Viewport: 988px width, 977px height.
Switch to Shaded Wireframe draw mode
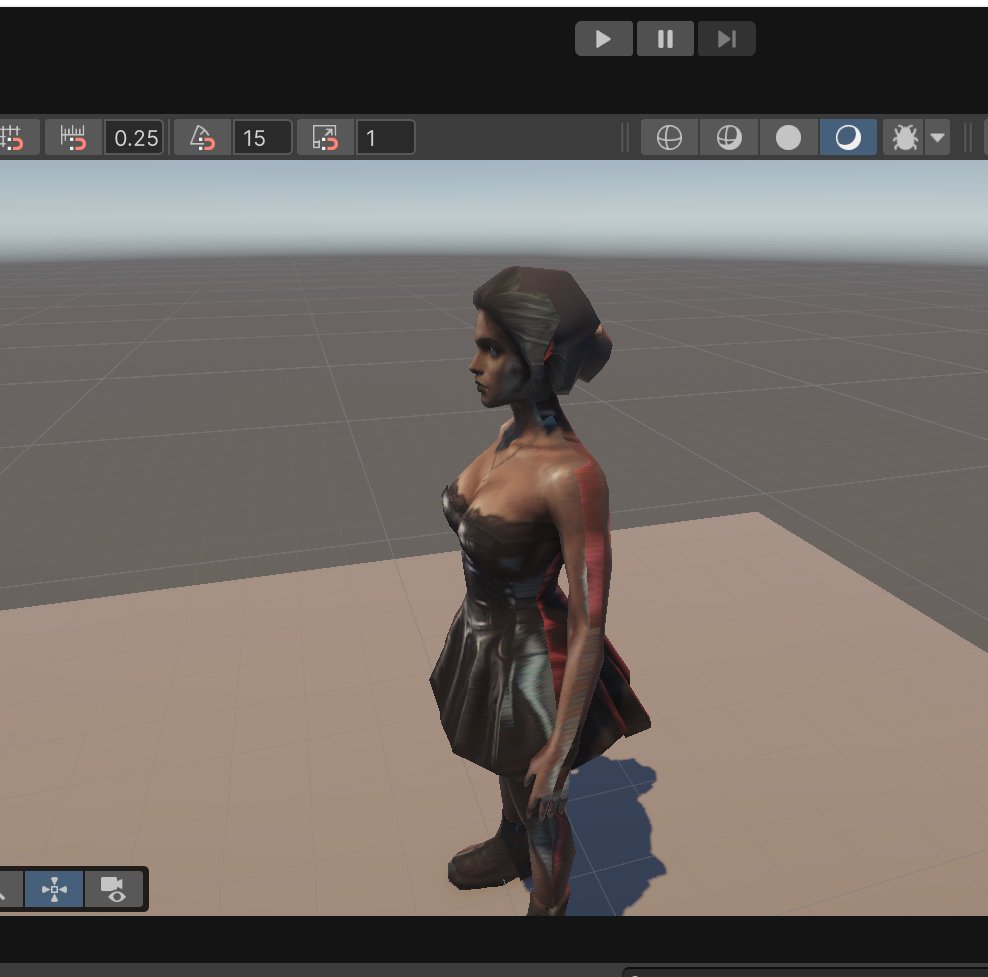(x=729, y=137)
